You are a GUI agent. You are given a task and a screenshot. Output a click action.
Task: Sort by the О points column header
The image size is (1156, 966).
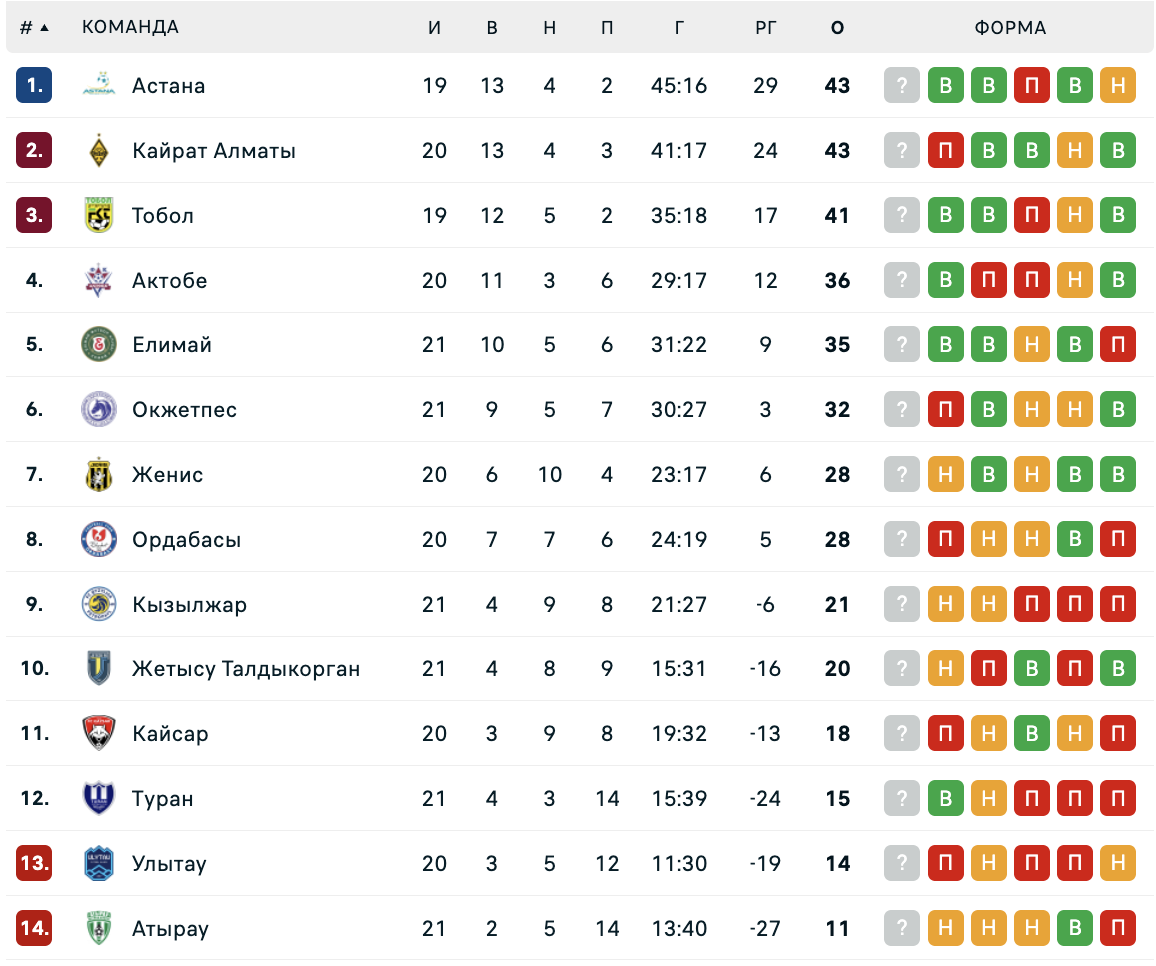pos(838,27)
